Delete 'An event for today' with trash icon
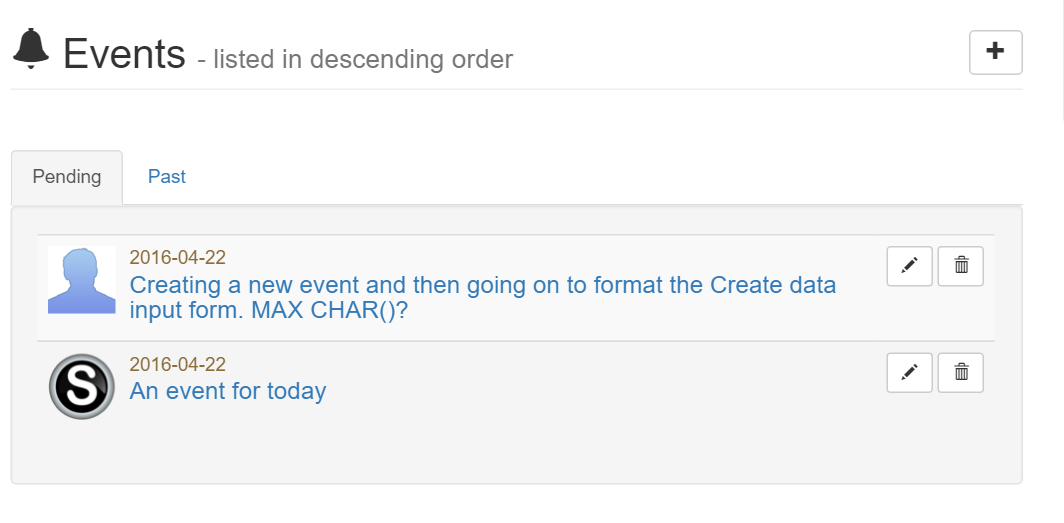This screenshot has height=523, width=1064. [x=961, y=372]
